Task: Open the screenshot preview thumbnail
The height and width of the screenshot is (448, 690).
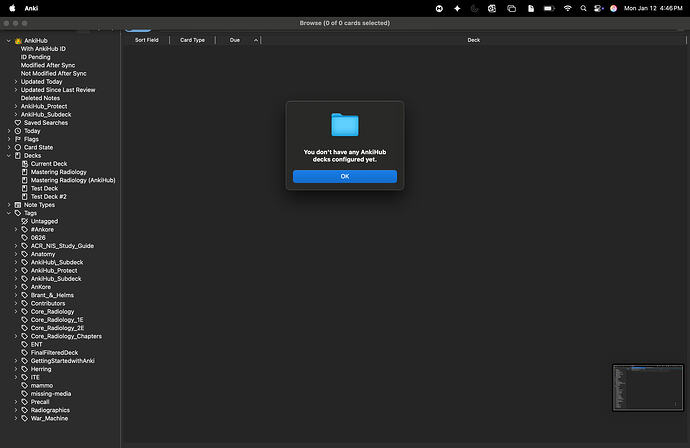Action: (x=648, y=388)
